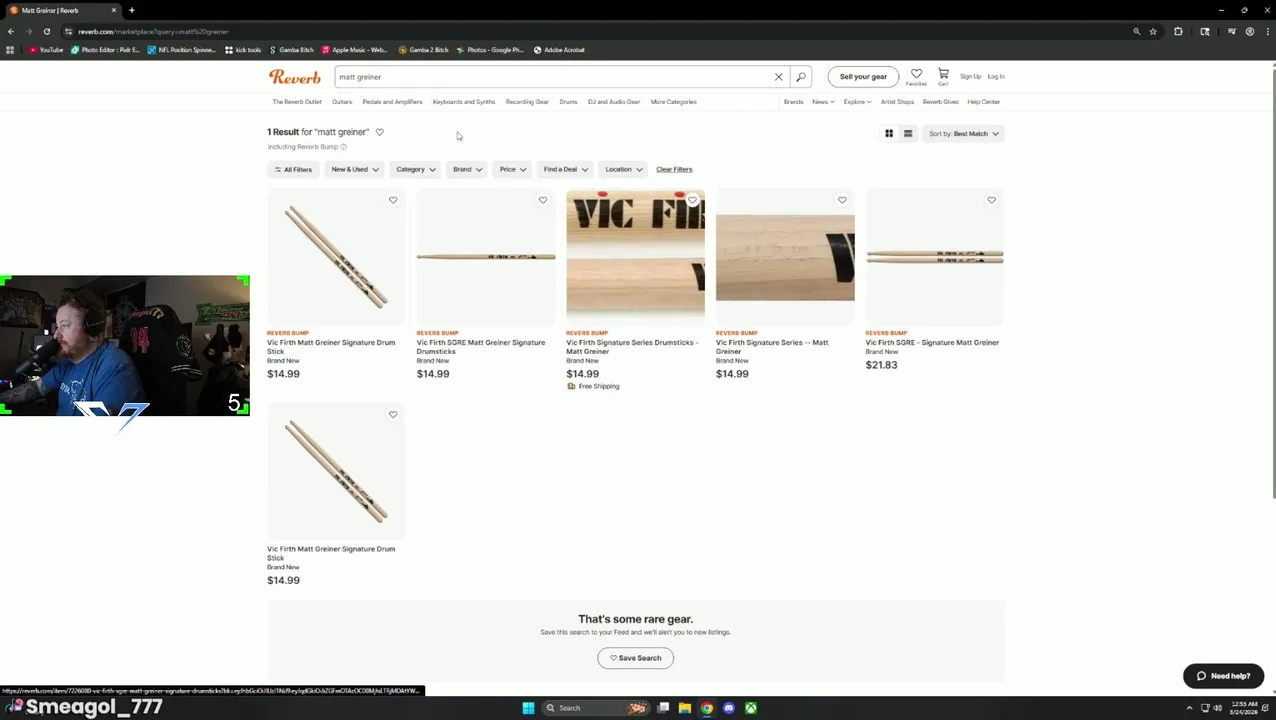
Task: Click the site information icon in address bar
Action: click(x=68, y=31)
